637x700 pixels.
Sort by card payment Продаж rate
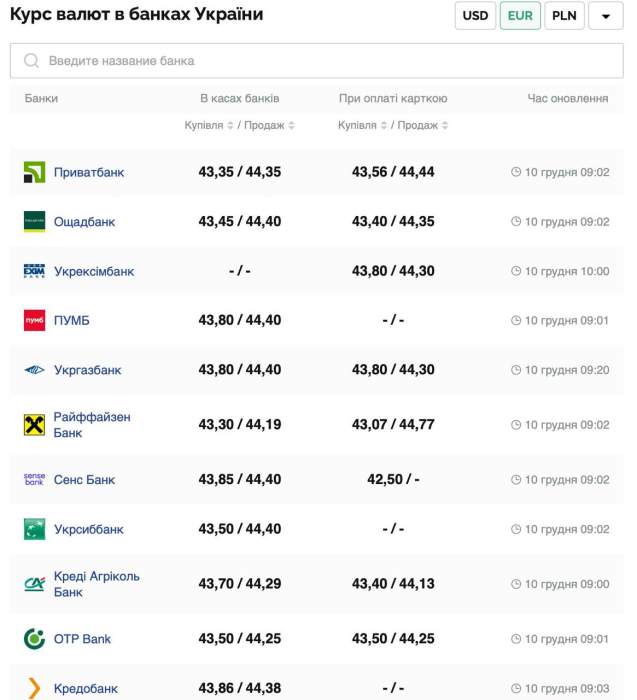point(445,126)
